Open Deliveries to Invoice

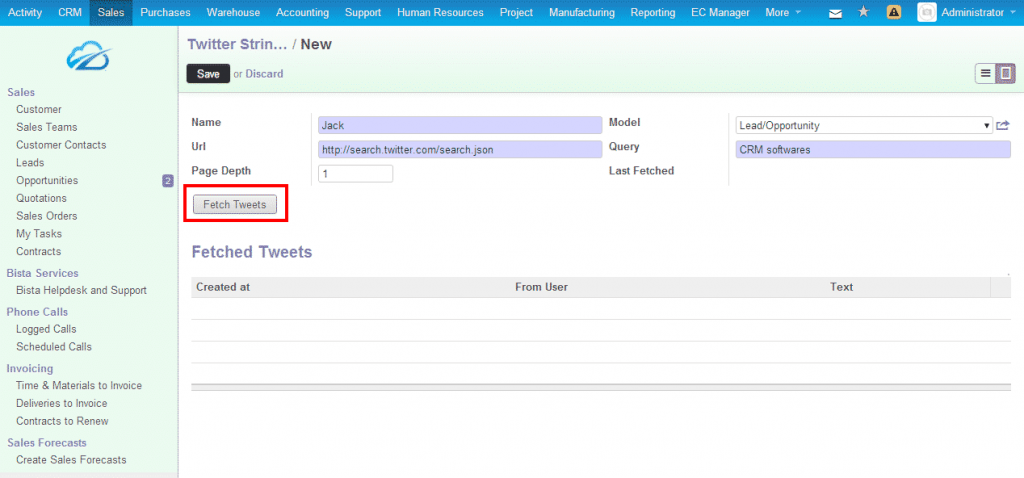pyautogui.click(x=61, y=404)
